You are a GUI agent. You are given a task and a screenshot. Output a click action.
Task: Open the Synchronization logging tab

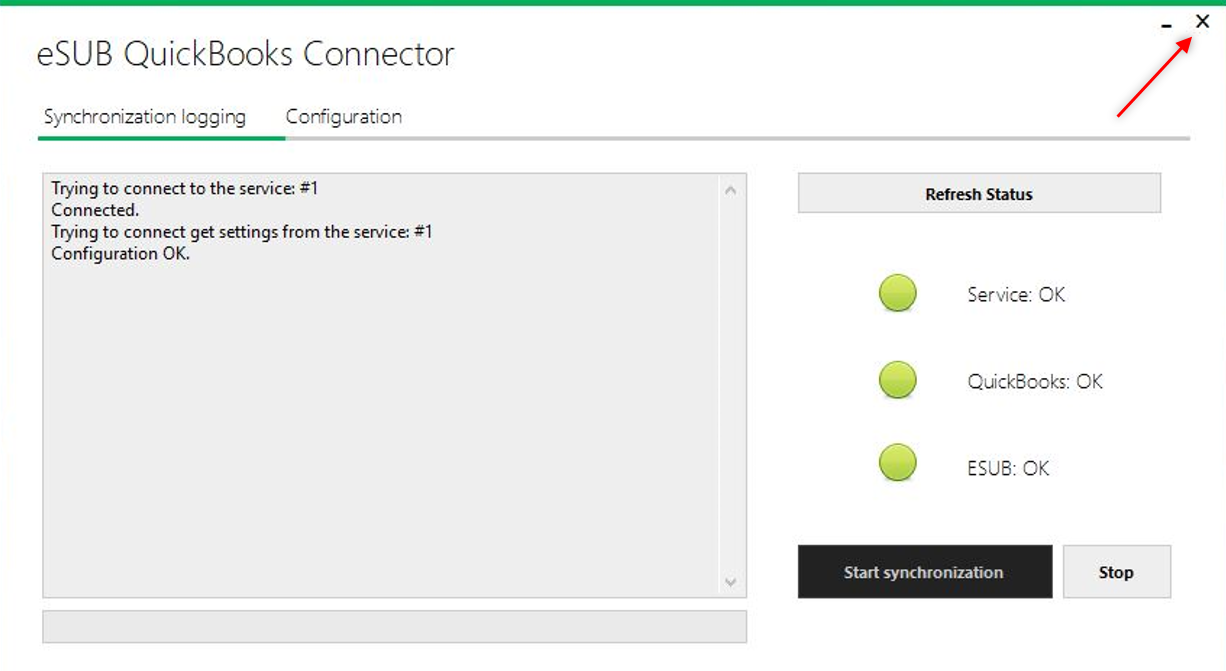[x=145, y=117]
